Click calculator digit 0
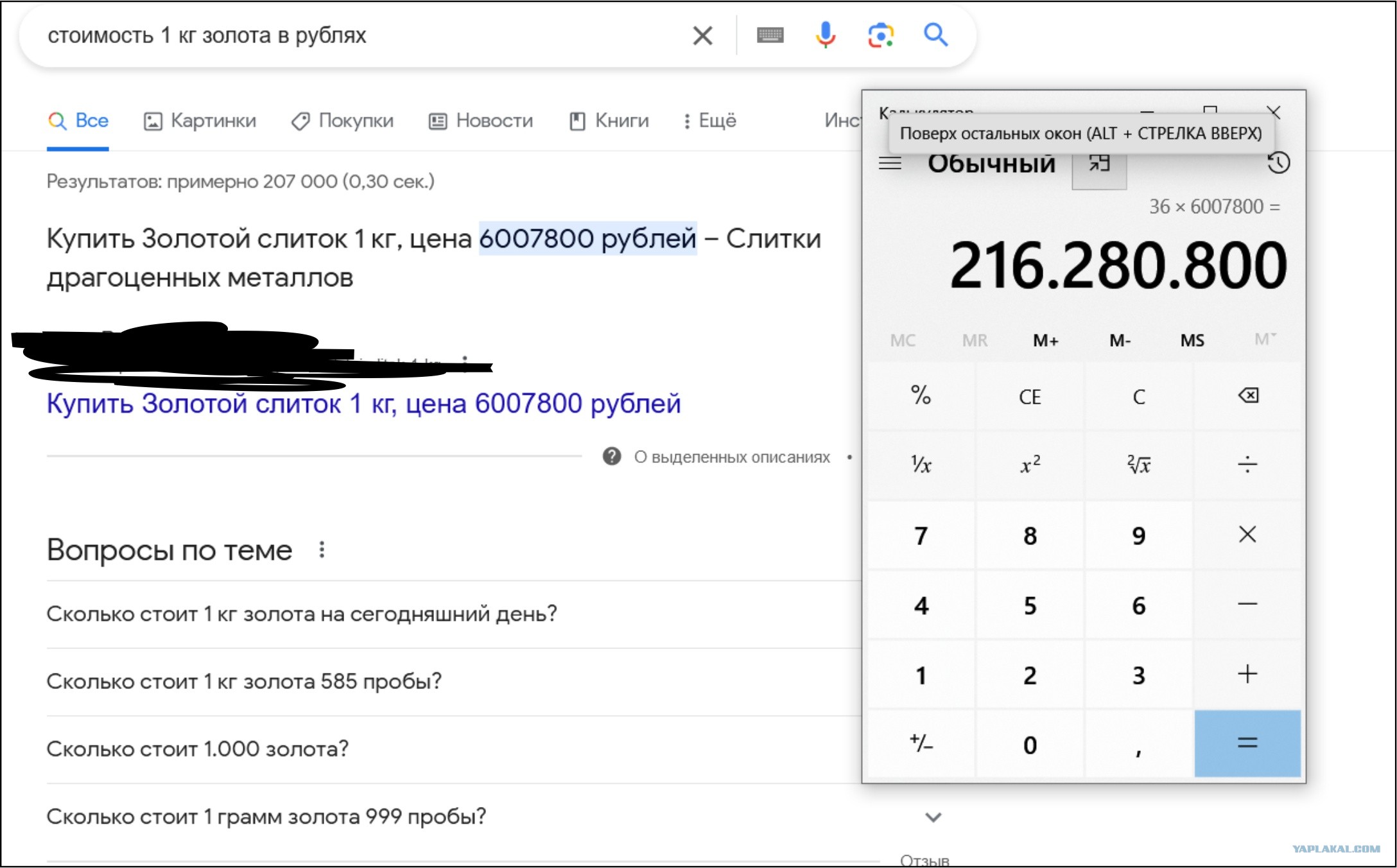Viewport: 1397px width, 868px height. (x=1030, y=743)
